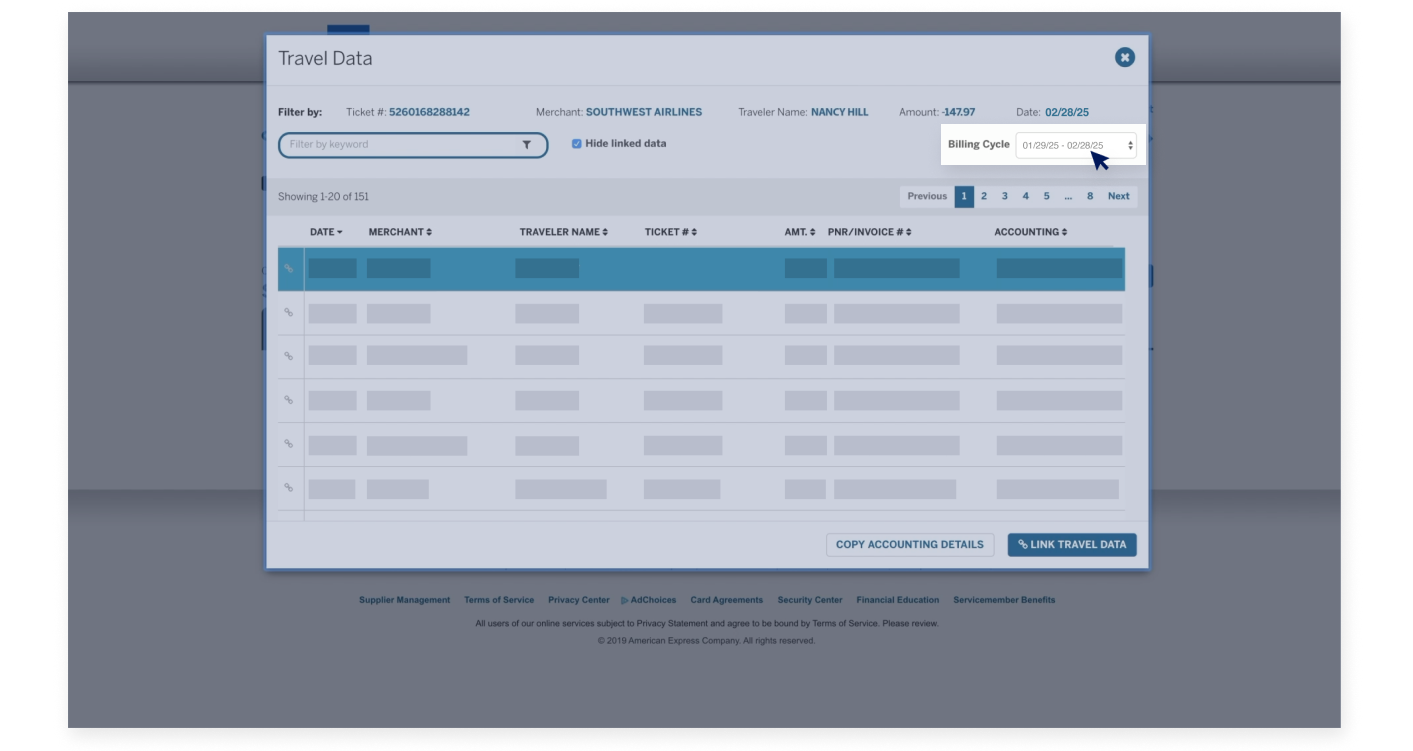The width and height of the screenshot is (1413, 751).
Task: Select Security Center in the footer links
Action: [x=811, y=600]
